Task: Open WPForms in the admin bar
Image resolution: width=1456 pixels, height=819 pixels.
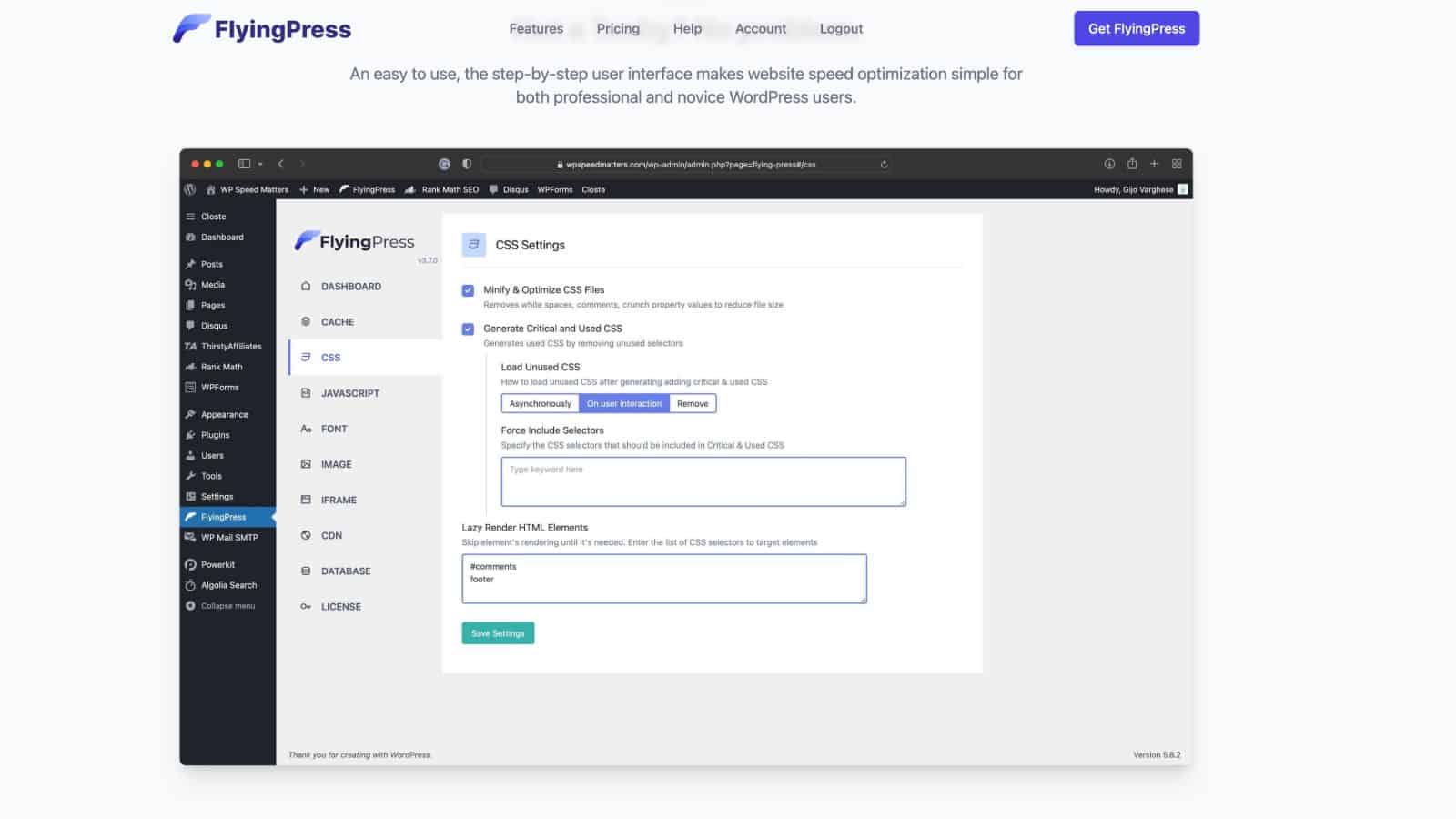Action: [555, 189]
